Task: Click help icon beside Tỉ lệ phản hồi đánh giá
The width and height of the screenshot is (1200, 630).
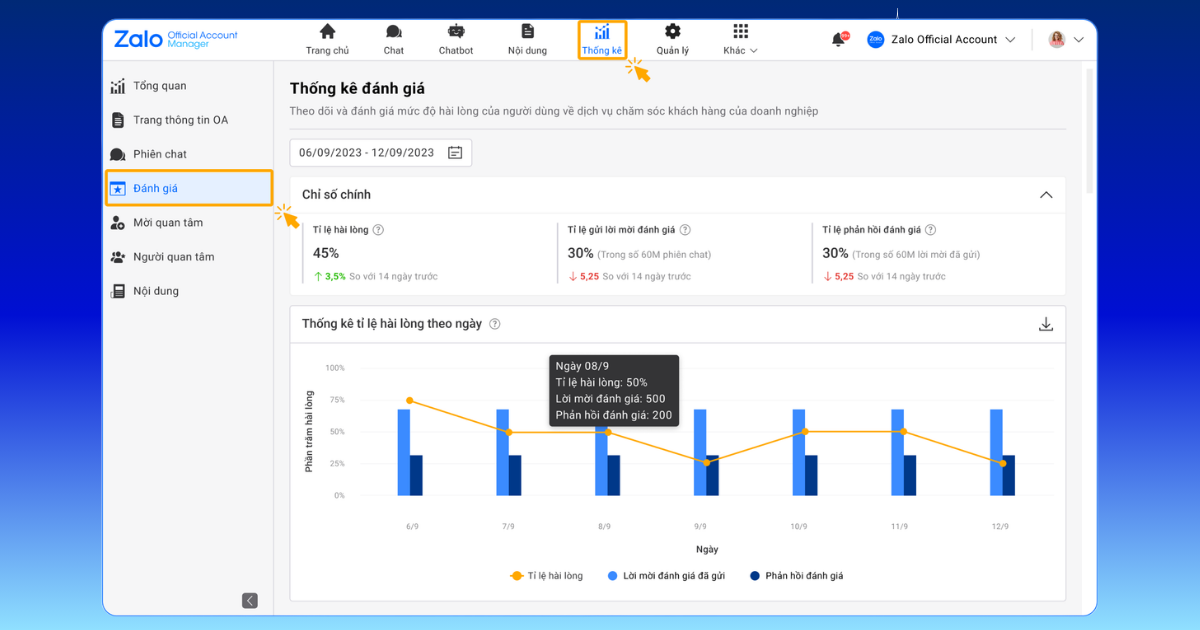Action: 930,230
